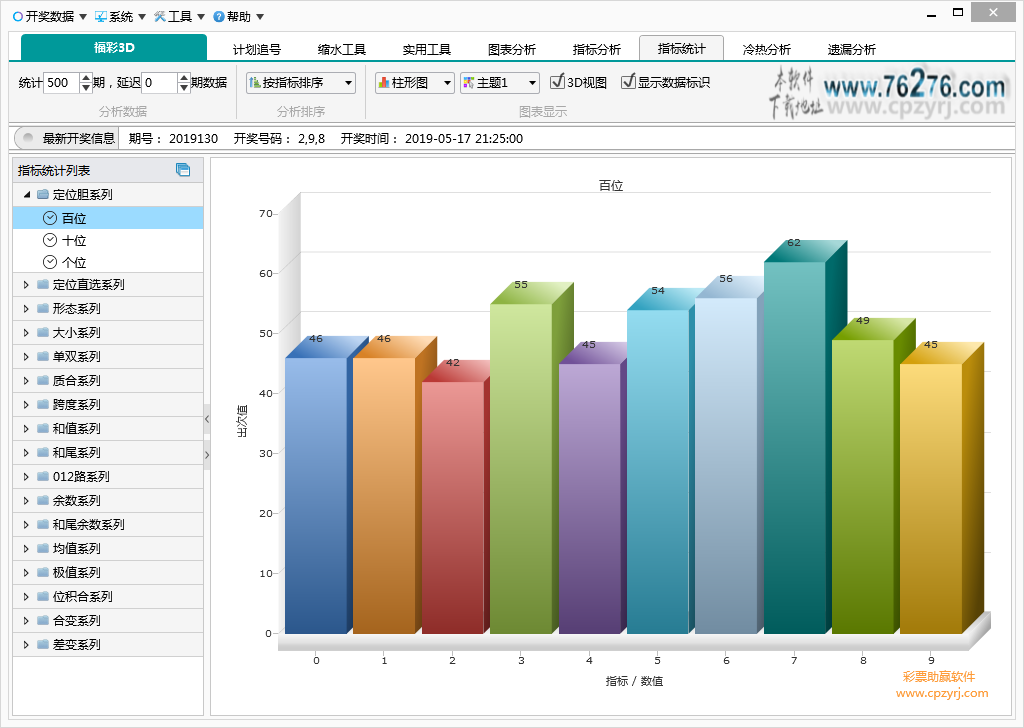
Task: Maximize the application window
Action: (x=958, y=12)
